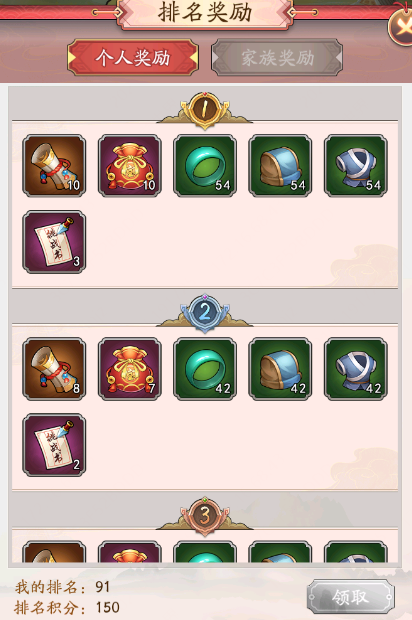Tap rank 1 blue robe reward icon
The height and width of the screenshot is (620, 412).
point(356,166)
